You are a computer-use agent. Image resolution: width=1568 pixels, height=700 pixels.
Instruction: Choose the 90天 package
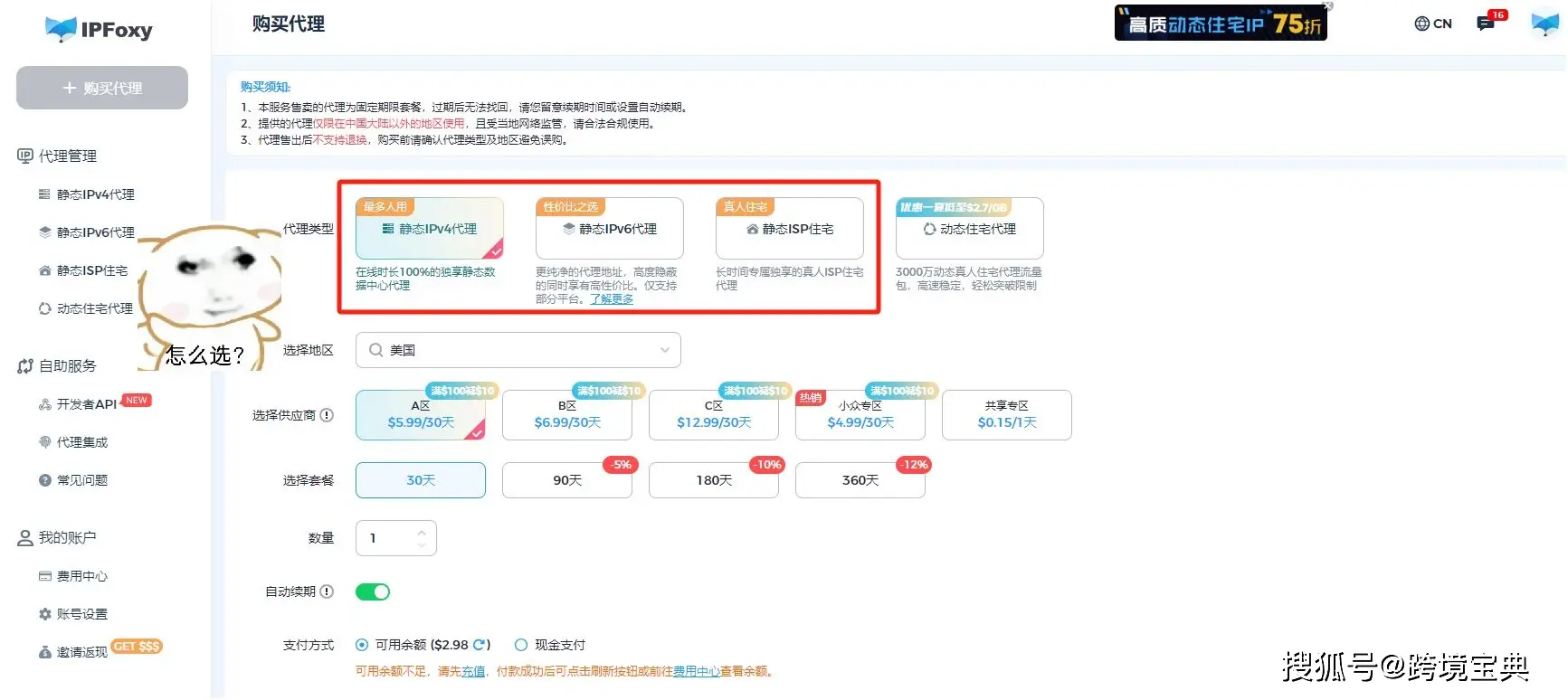tap(567, 480)
